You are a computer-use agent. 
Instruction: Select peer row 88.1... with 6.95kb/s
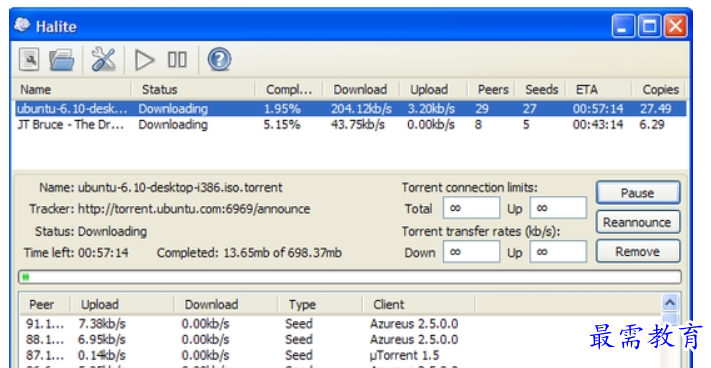(x=340, y=339)
